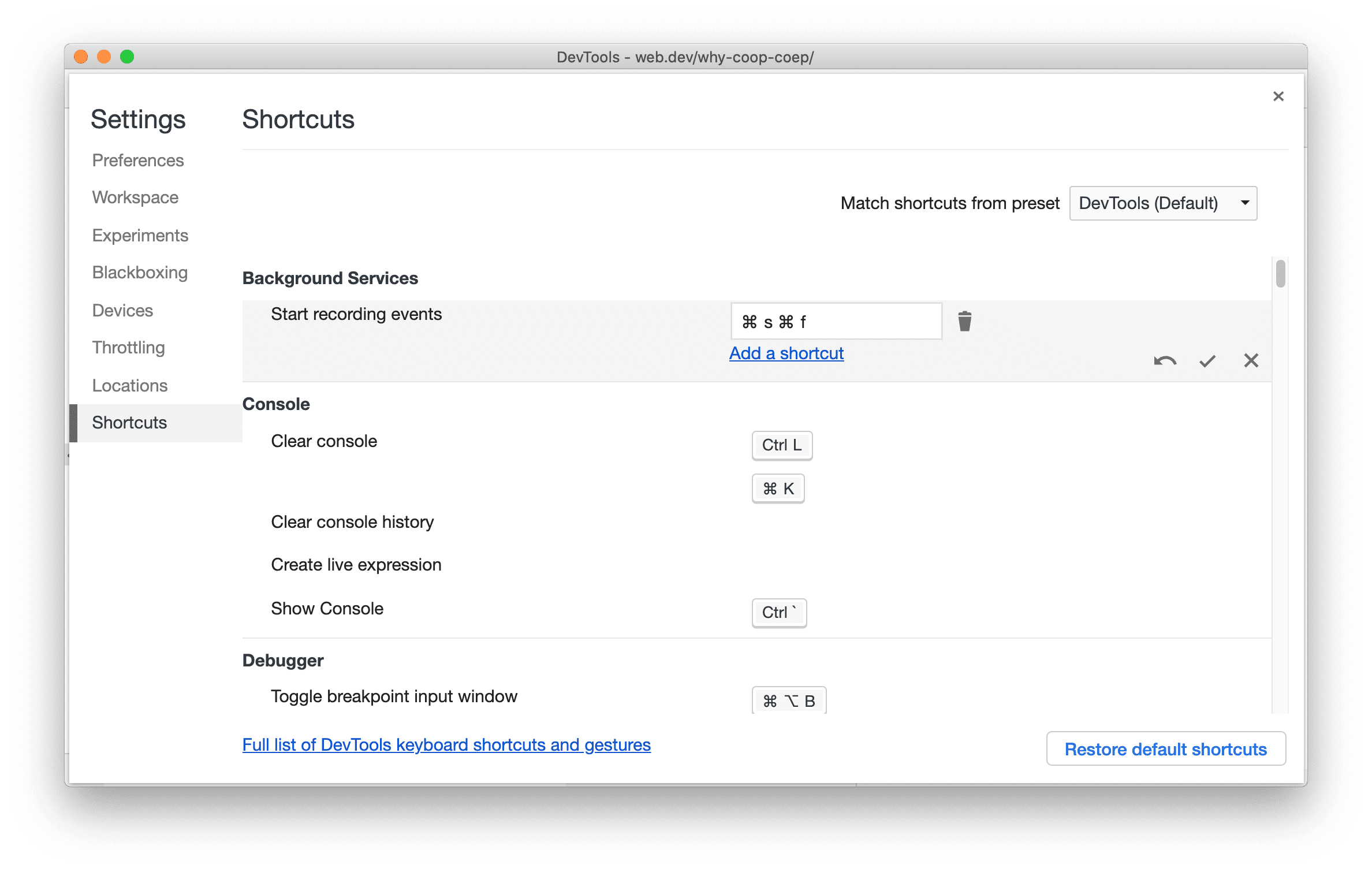Click the undo arrow icon
The height and width of the screenshot is (872, 1372).
click(x=1163, y=360)
